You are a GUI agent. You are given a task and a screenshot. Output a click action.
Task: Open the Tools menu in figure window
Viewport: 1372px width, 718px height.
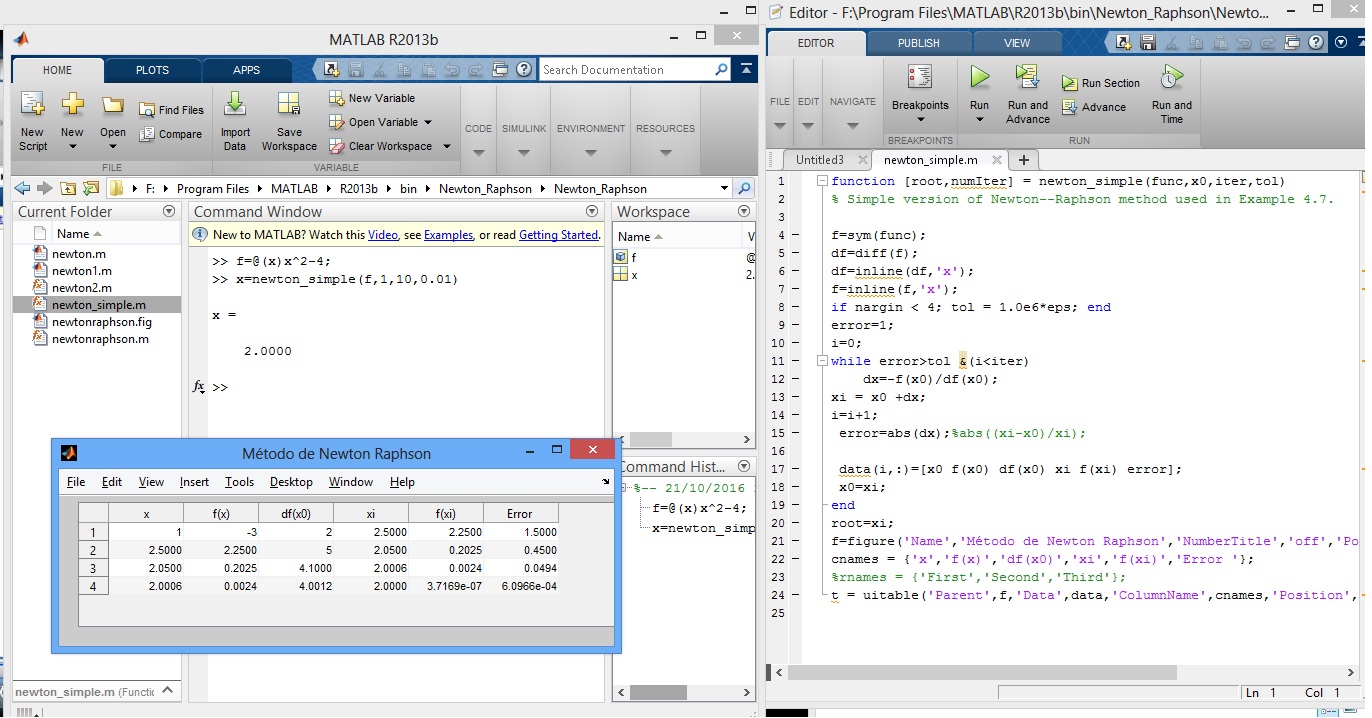click(x=239, y=482)
